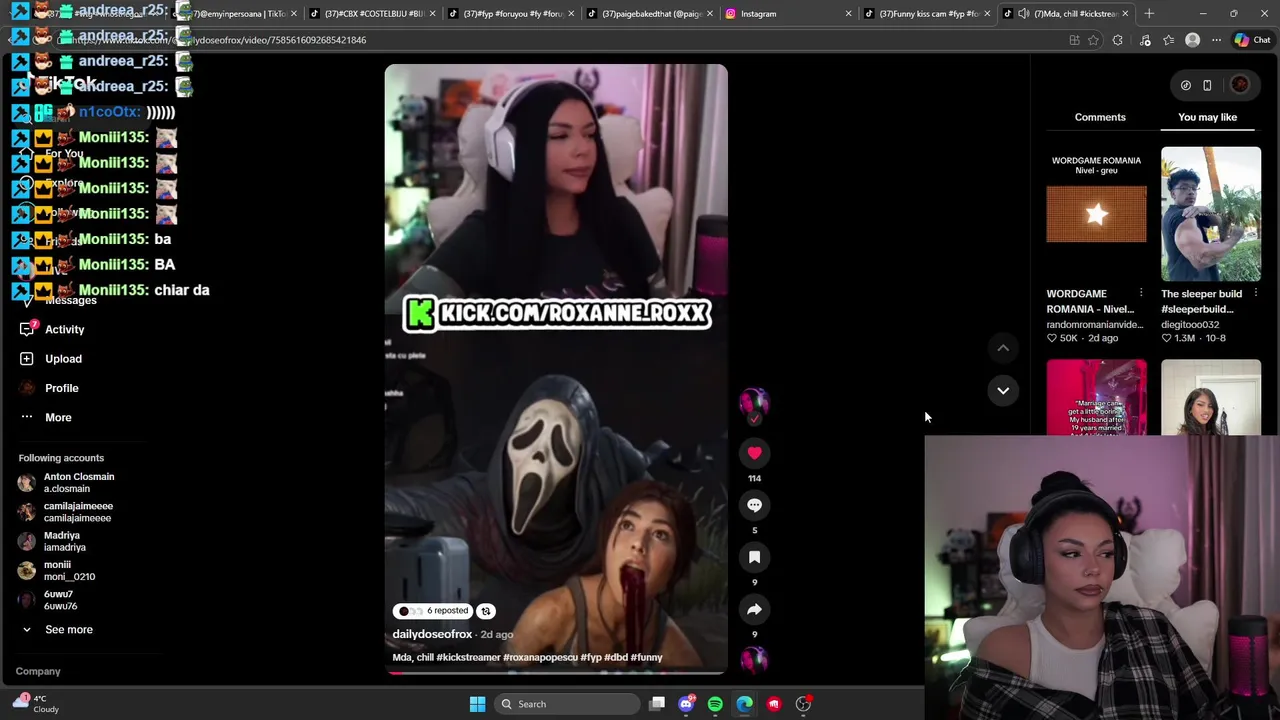The height and width of the screenshot is (720, 1280).
Task: Click the taskbar Search box
Action: (568, 704)
